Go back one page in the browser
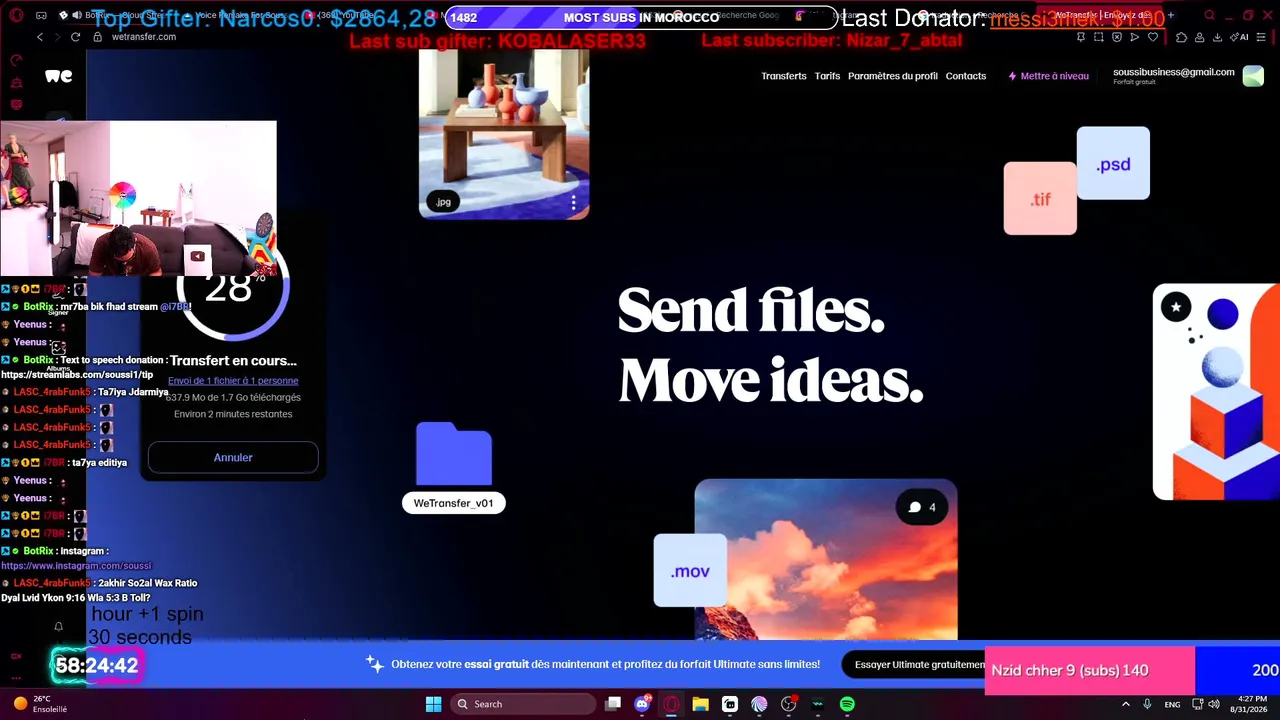The width and height of the screenshot is (1280, 720). click(x=40, y=37)
